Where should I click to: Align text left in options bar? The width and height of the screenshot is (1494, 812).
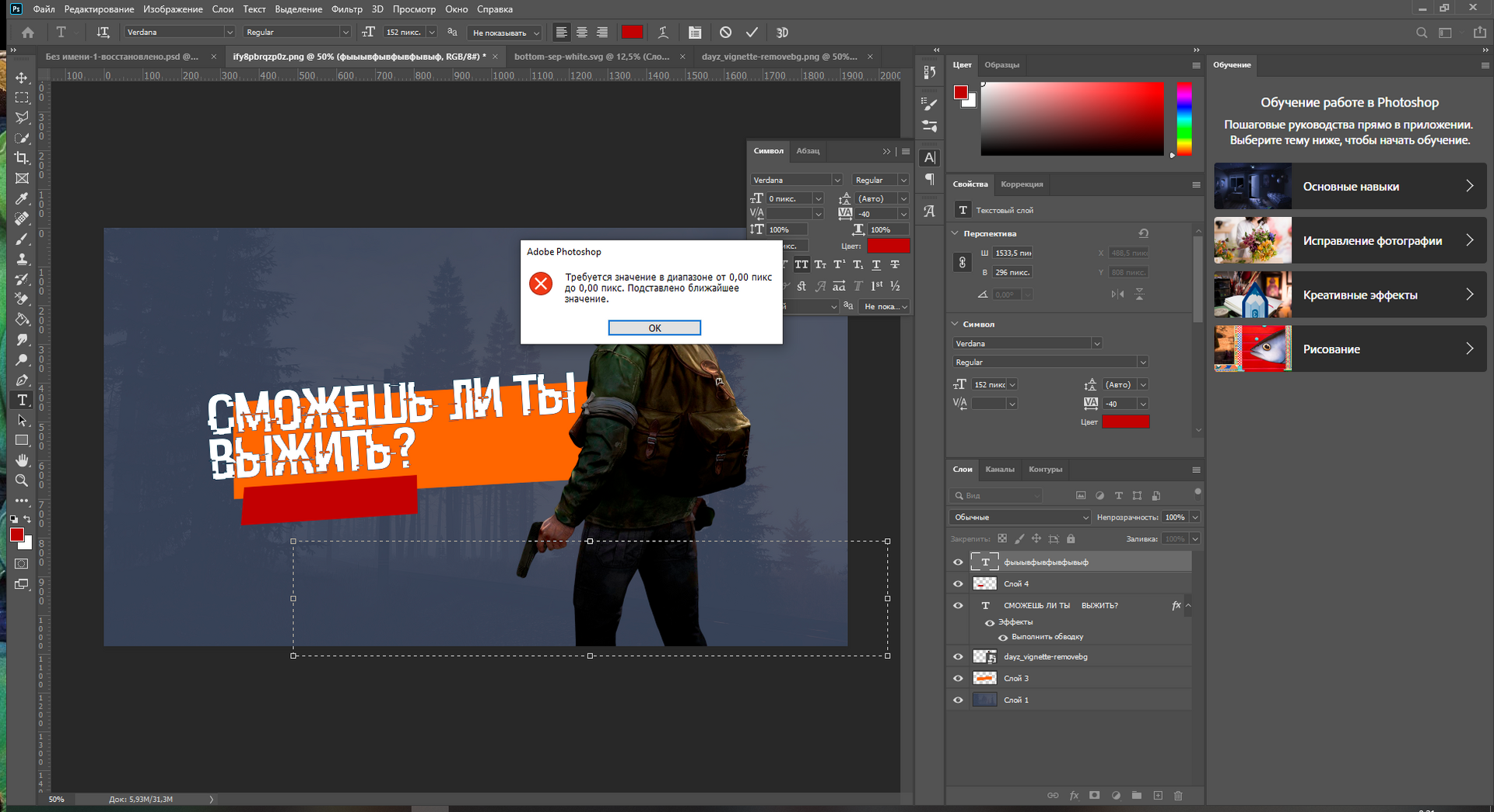coord(561,33)
